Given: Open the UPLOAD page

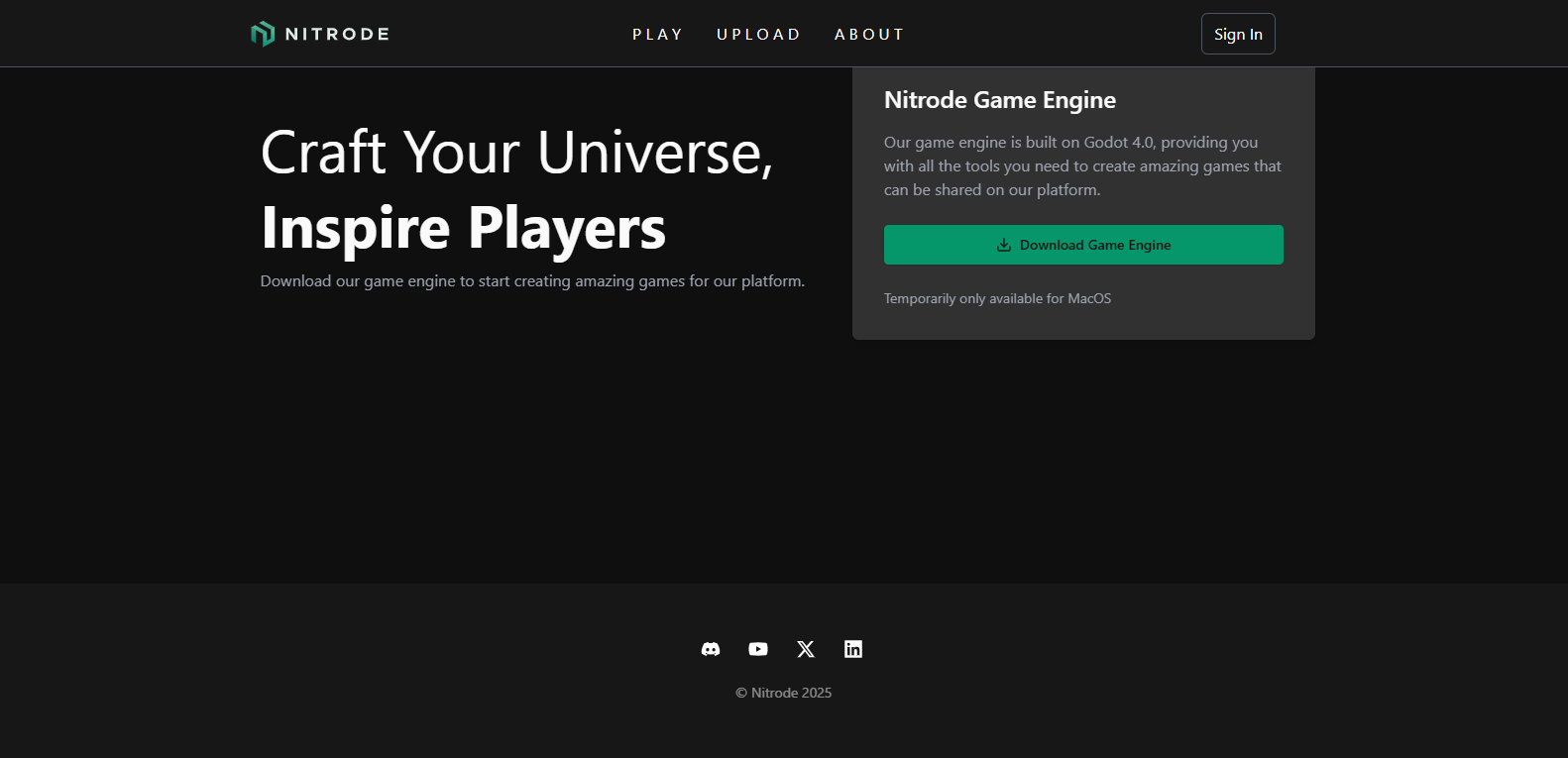Looking at the screenshot, I should click(758, 34).
